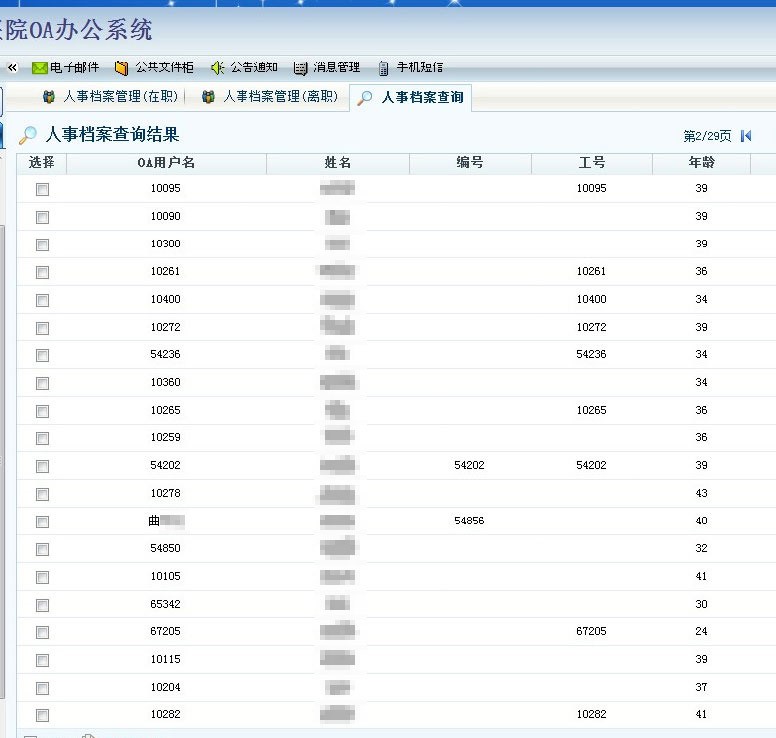Select the checkbox for user 10259
The width and height of the screenshot is (776, 738).
[x=43, y=438]
